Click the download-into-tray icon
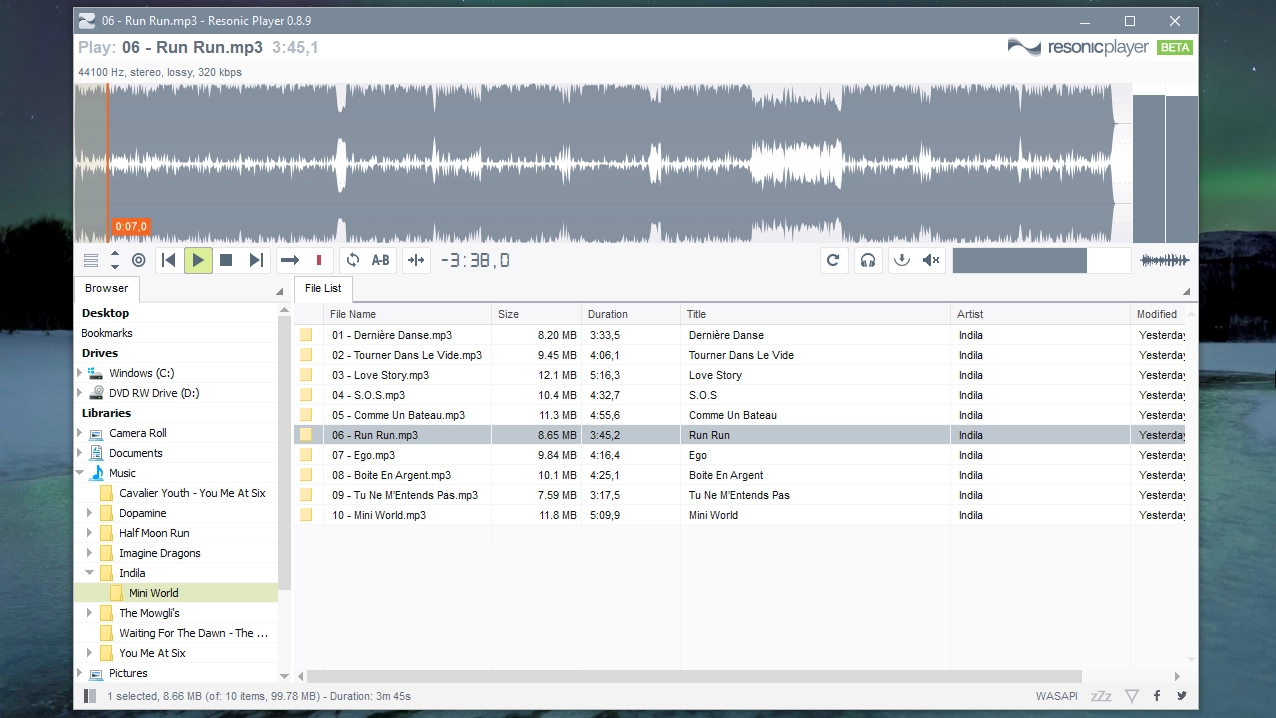The width and height of the screenshot is (1276, 718). (x=902, y=260)
